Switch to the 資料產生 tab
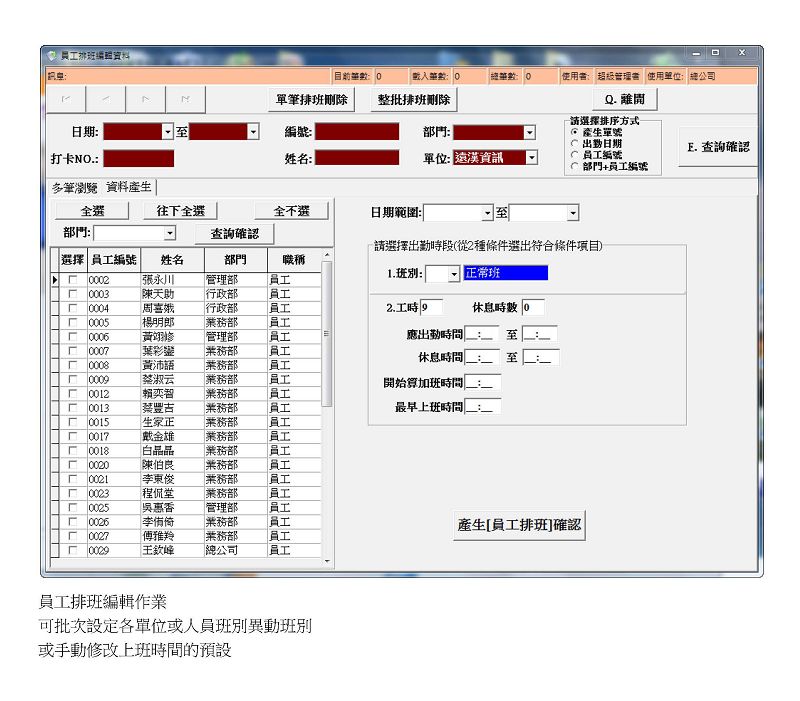Screen dimensions: 800x701 (x=129, y=187)
